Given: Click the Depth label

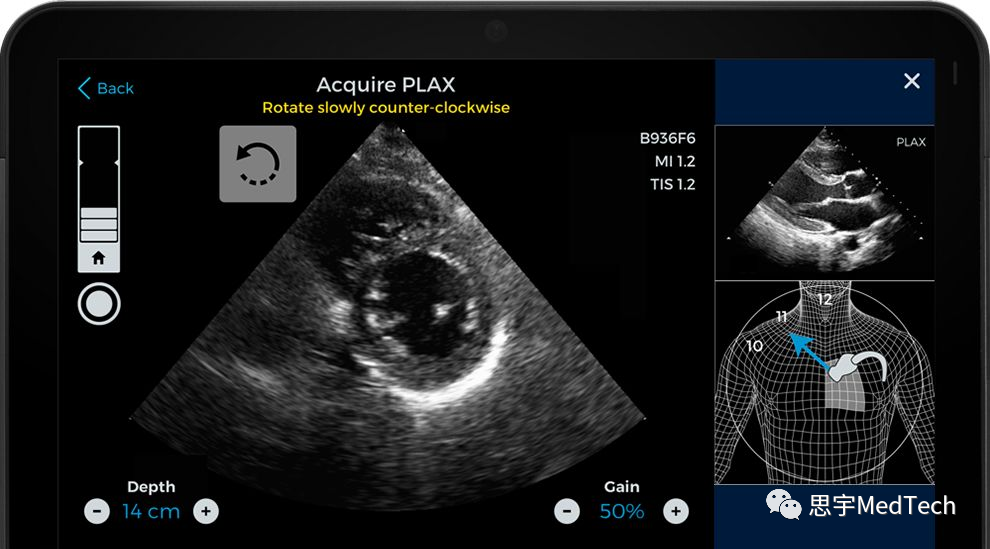Looking at the screenshot, I should (x=151, y=487).
